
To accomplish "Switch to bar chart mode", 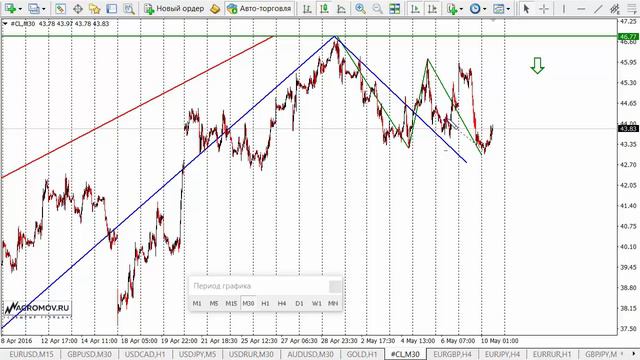I will pos(307,8).
